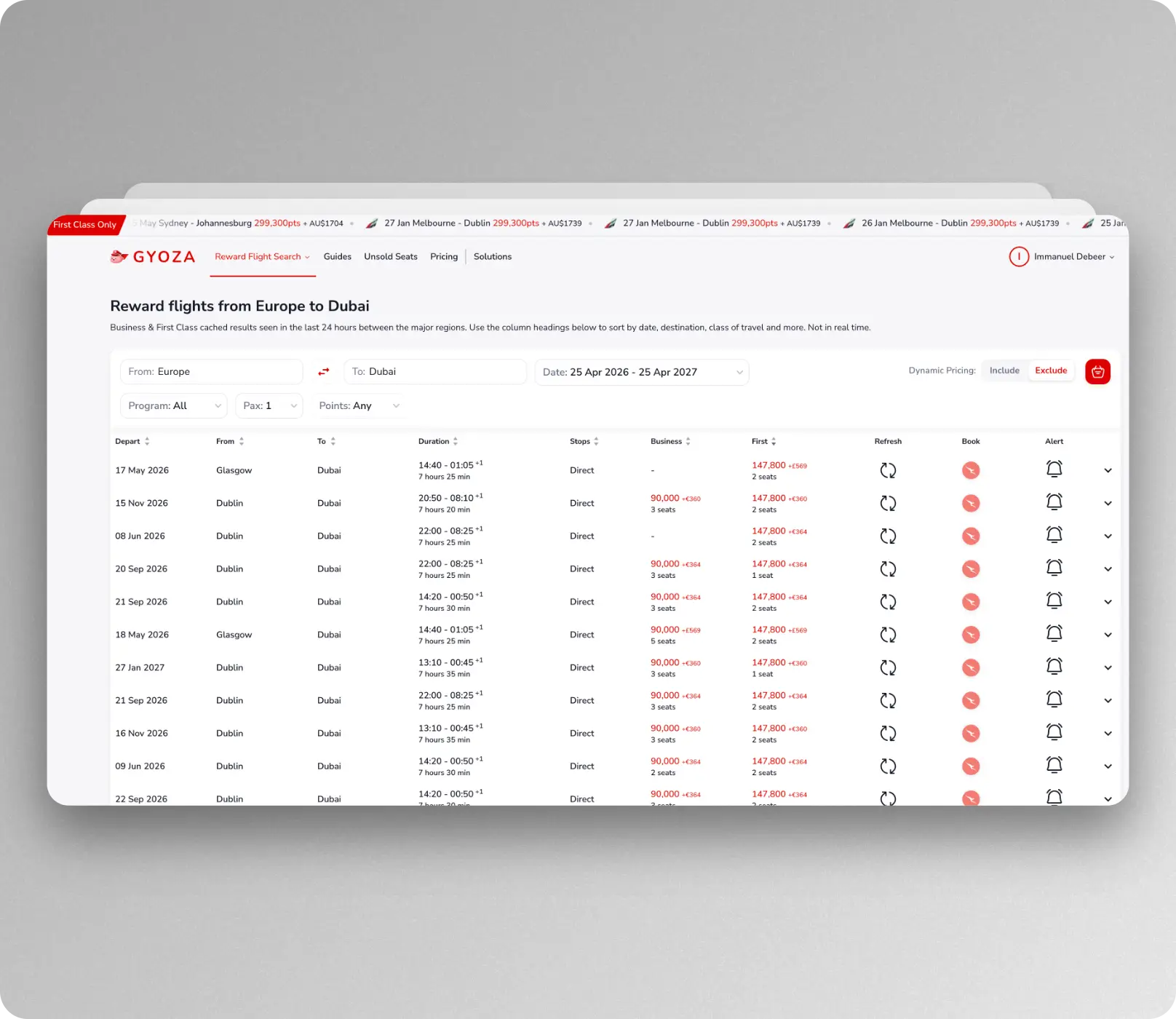1176x1019 pixels.
Task: Sort results by From column
Action: [230, 442]
